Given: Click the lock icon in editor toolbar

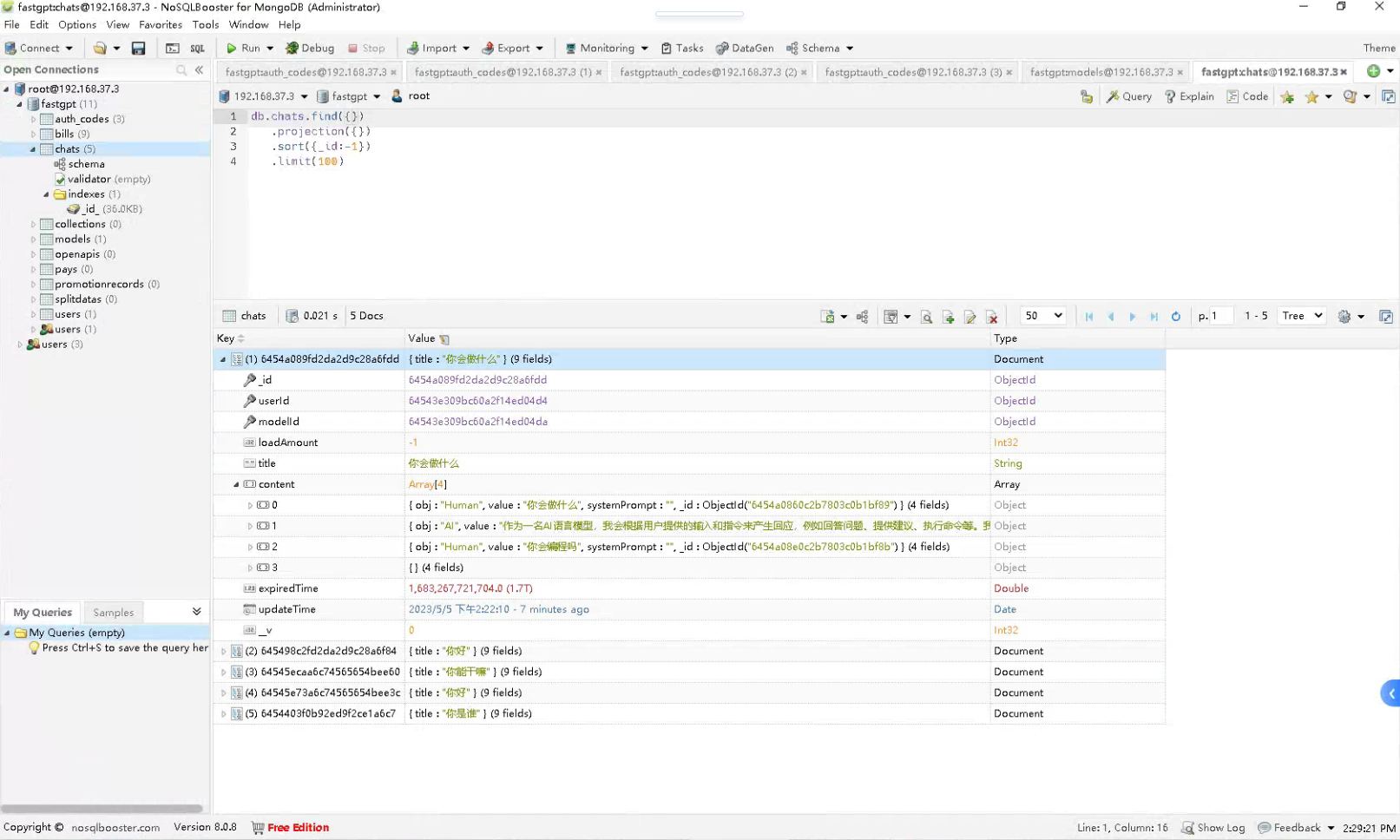Looking at the screenshot, I should coord(1087,96).
